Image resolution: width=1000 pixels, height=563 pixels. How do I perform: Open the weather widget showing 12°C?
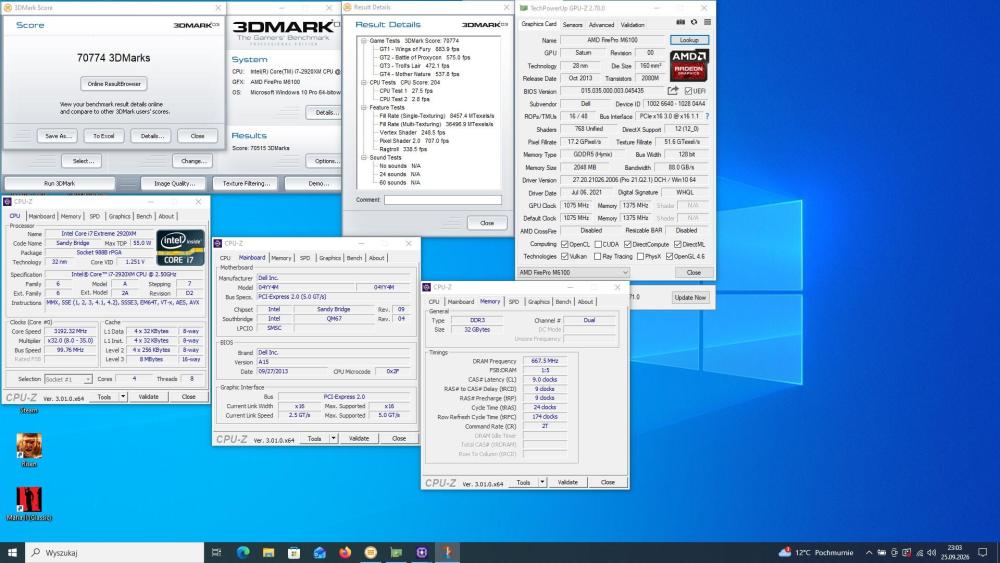click(x=816, y=552)
